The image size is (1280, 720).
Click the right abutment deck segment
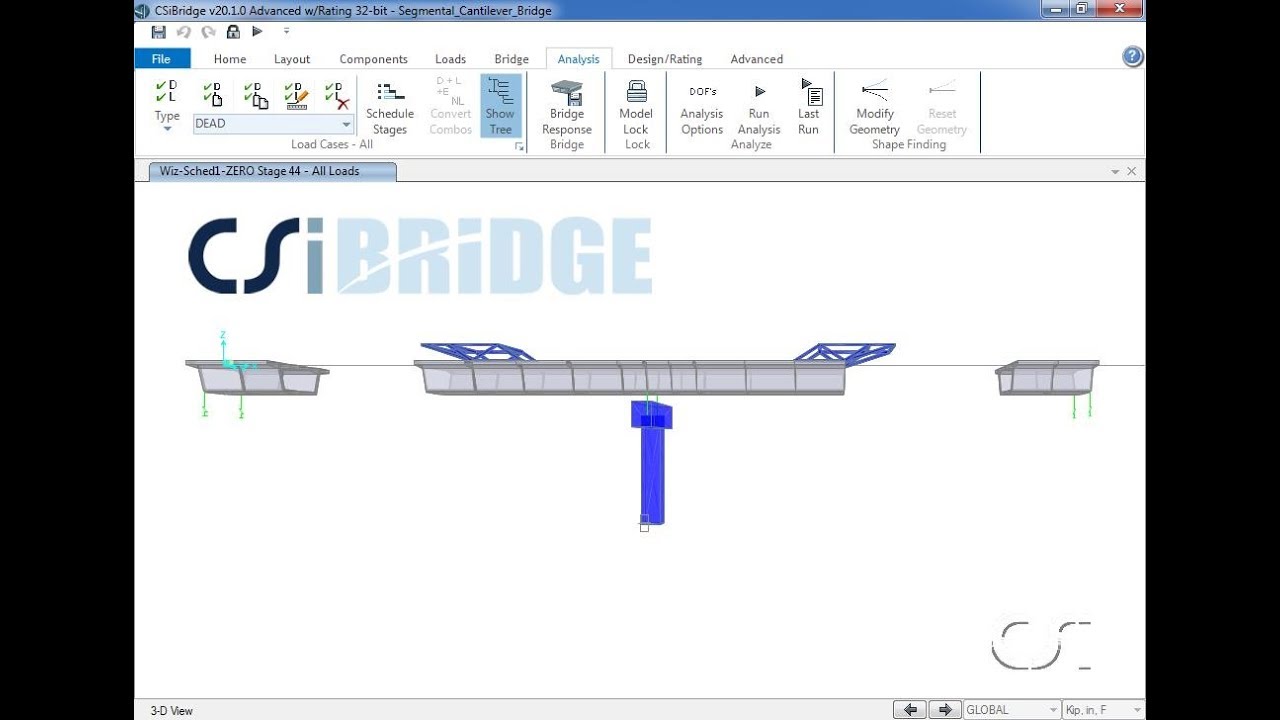1047,377
